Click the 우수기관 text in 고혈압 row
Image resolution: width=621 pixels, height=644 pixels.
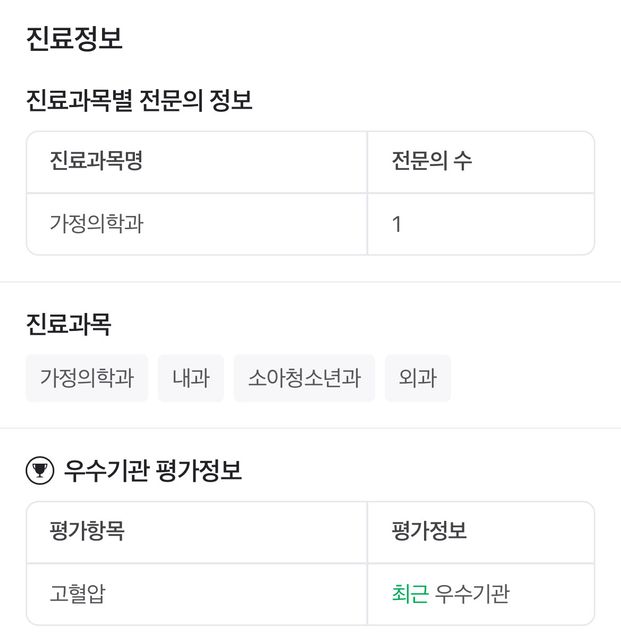point(472,593)
